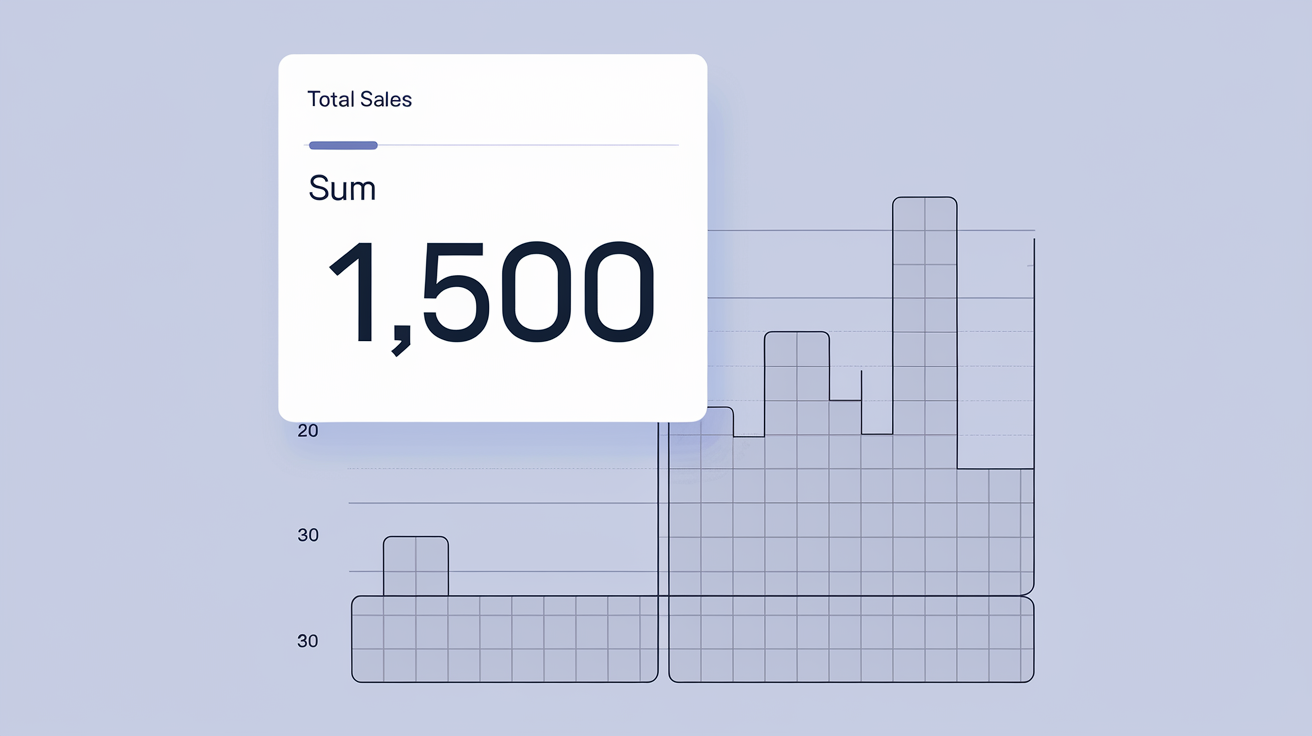
Task: Click the wide bottom-right base block of the chart
Action: (850, 639)
